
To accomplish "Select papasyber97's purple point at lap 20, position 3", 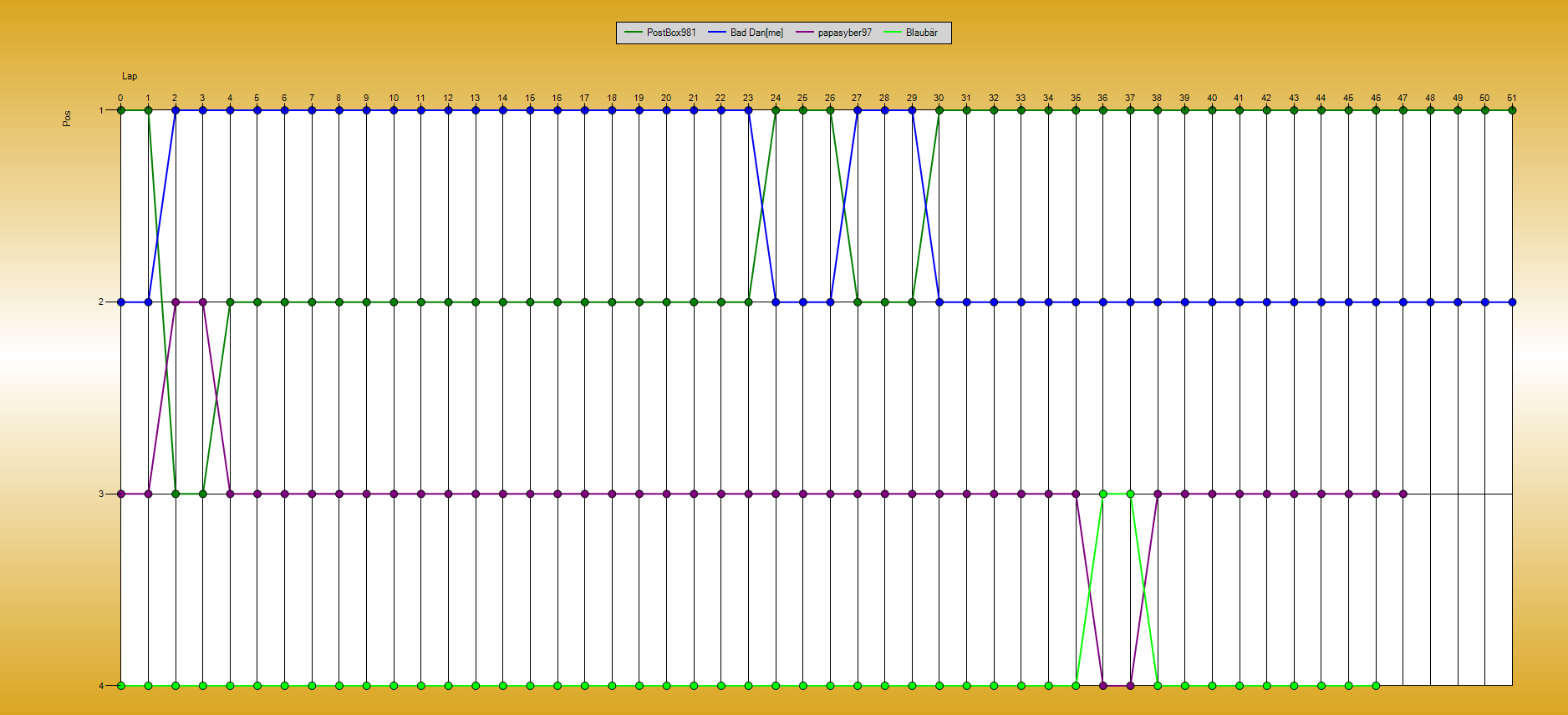I will (x=666, y=494).
